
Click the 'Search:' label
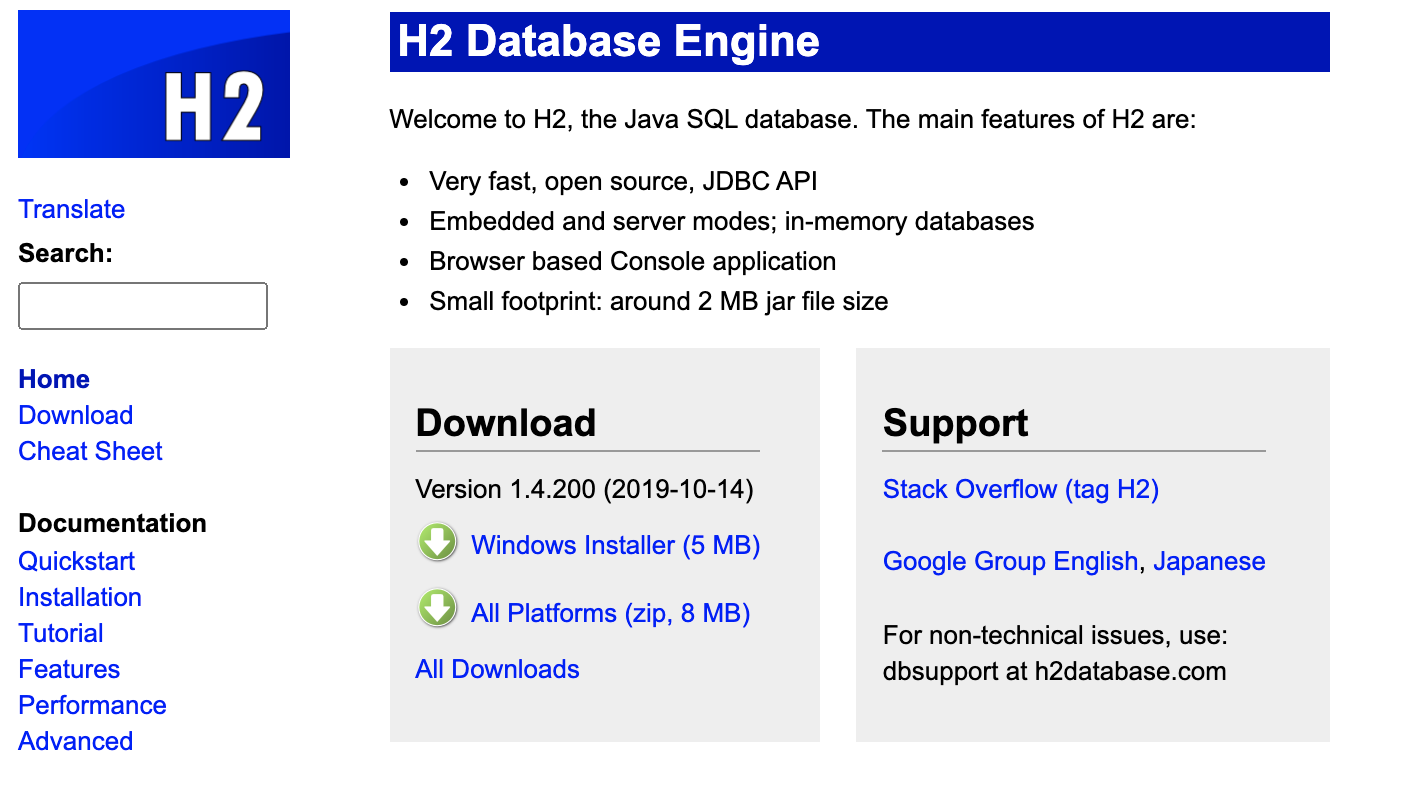click(x=66, y=253)
